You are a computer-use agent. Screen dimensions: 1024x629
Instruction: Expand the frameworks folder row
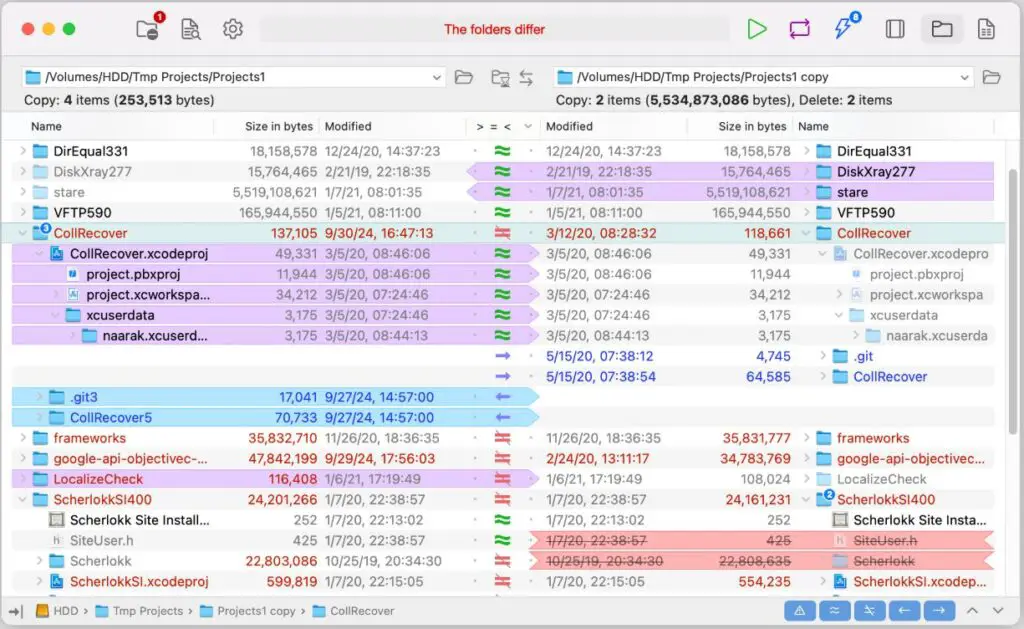(x=22, y=437)
